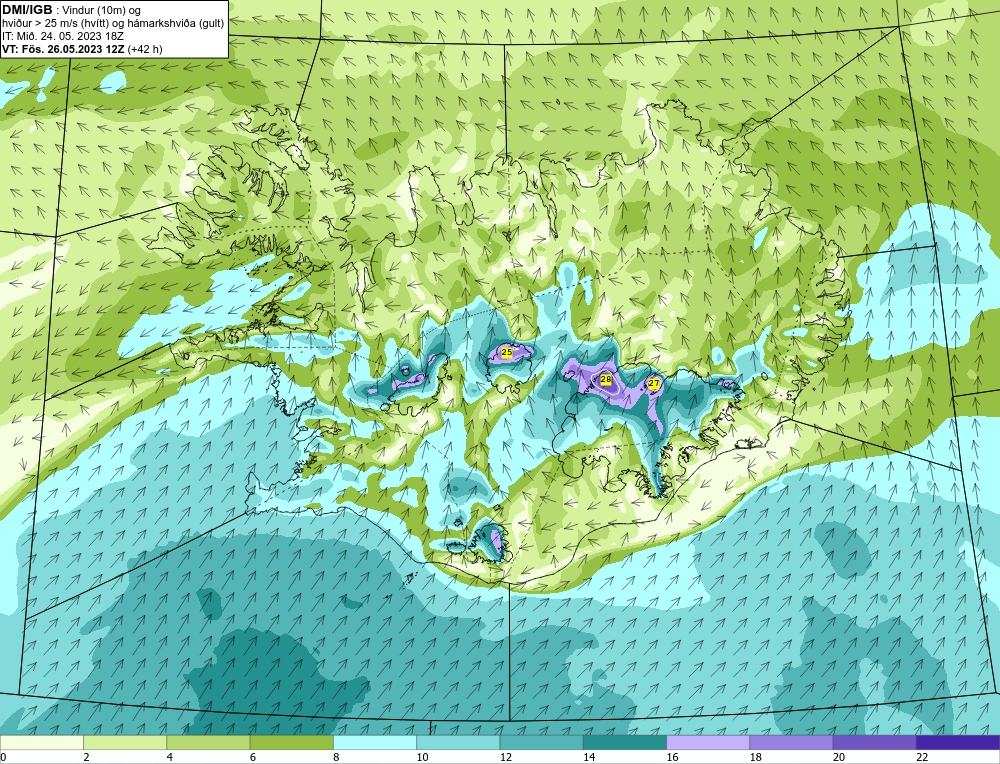This screenshot has width=1000, height=764.
Task: Click the scale number 16
Action: [672, 757]
